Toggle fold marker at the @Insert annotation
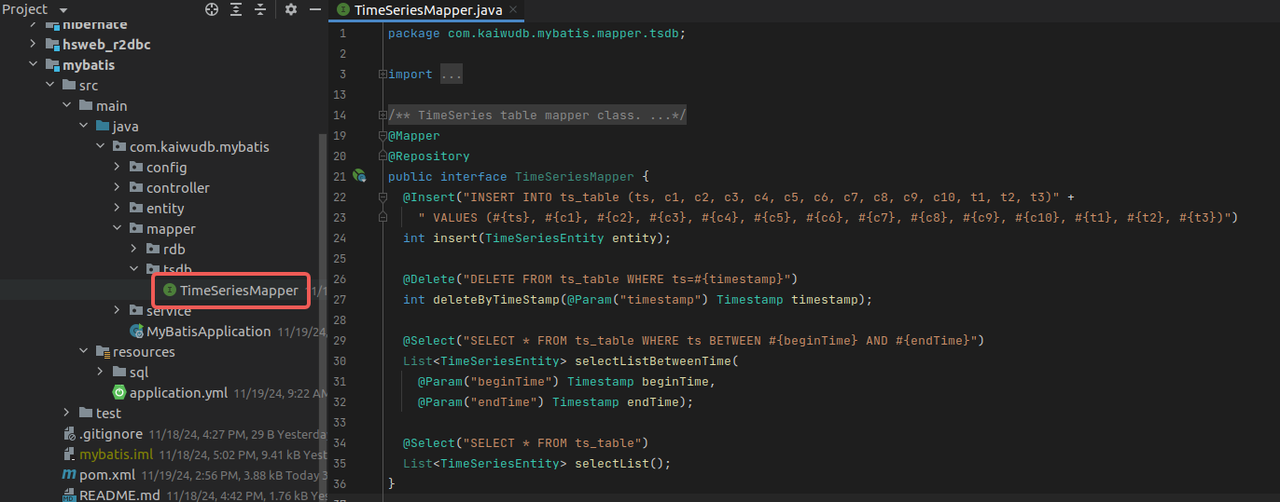Image resolution: width=1280 pixels, height=502 pixels. [382, 197]
